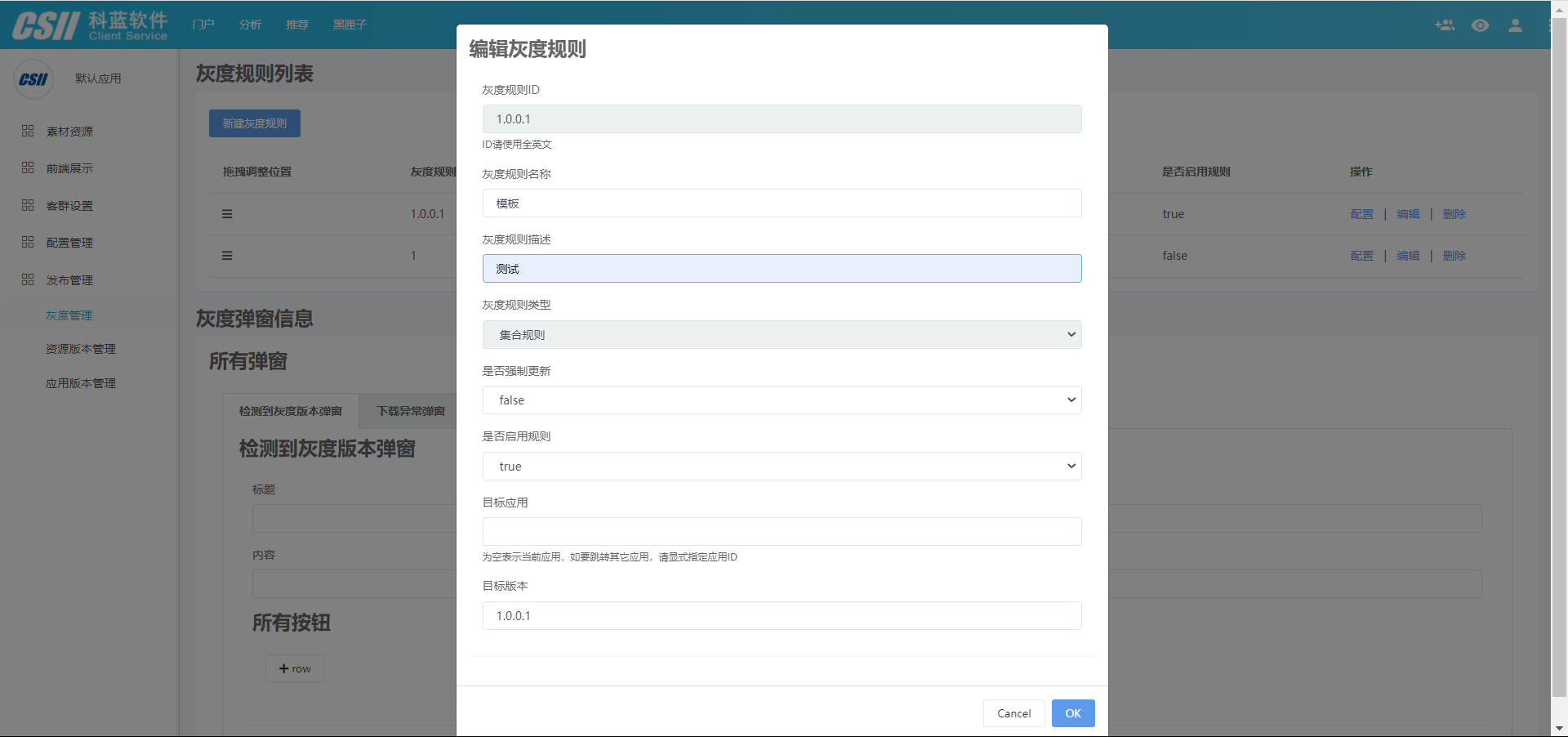This screenshot has height=737, width=1568.
Task: Click the disabled 灰度规则ID field
Action: (x=782, y=118)
